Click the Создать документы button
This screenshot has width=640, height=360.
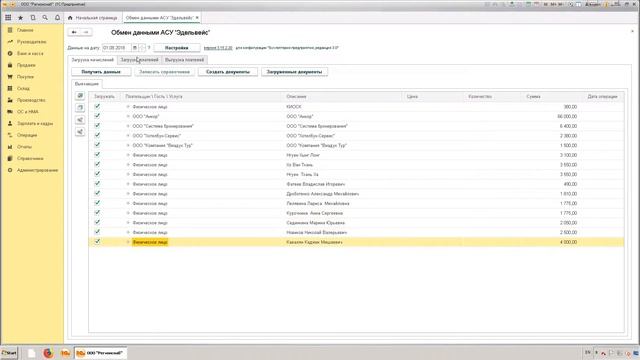(x=228, y=72)
